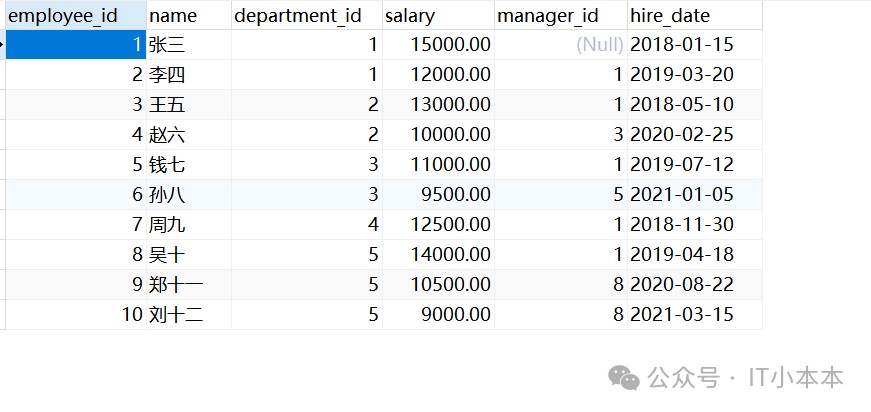Click the manager_id column header
This screenshot has width=871, height=412.
click(x=561, y=16)
